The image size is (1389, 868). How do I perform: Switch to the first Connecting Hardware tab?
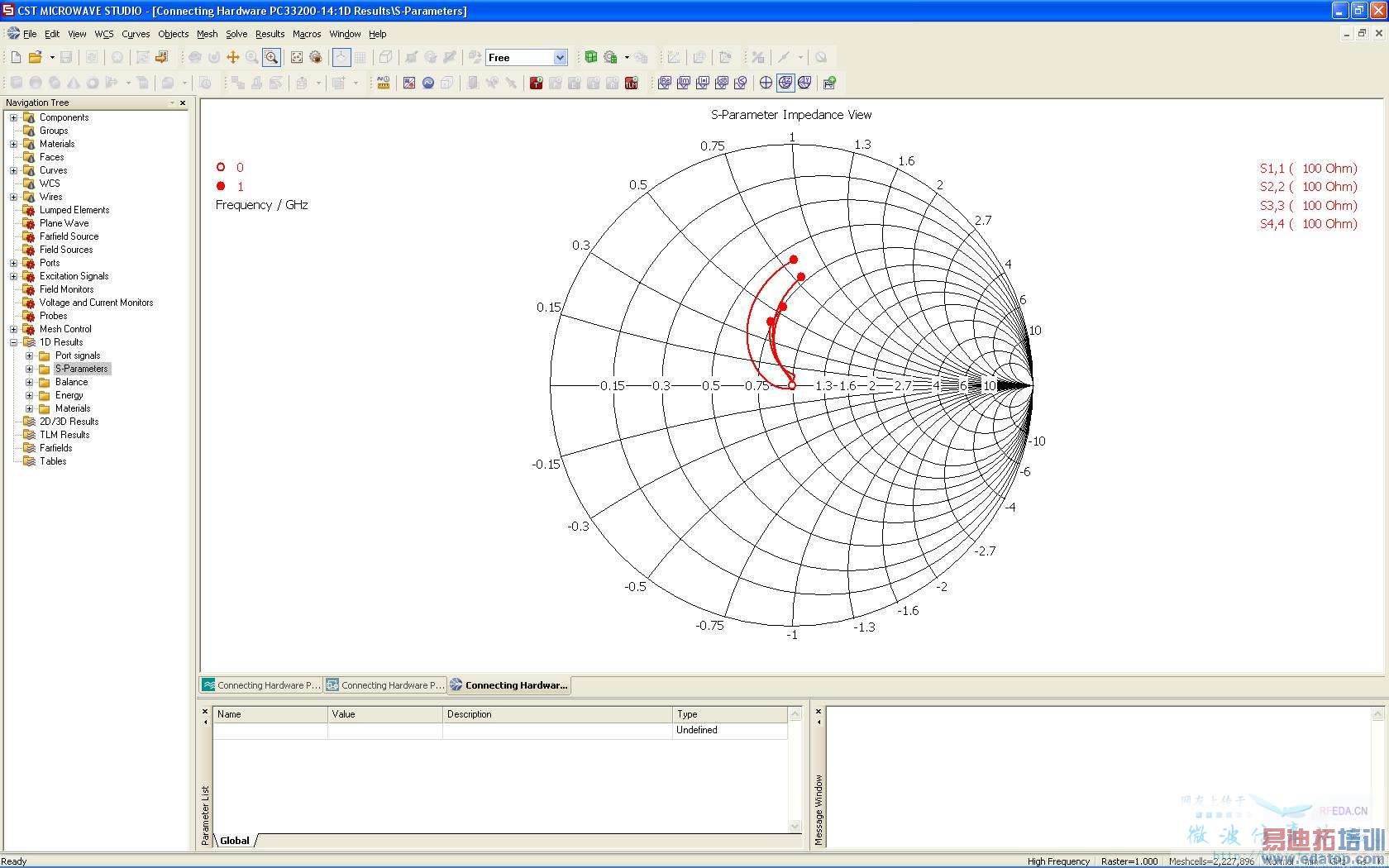261,684
